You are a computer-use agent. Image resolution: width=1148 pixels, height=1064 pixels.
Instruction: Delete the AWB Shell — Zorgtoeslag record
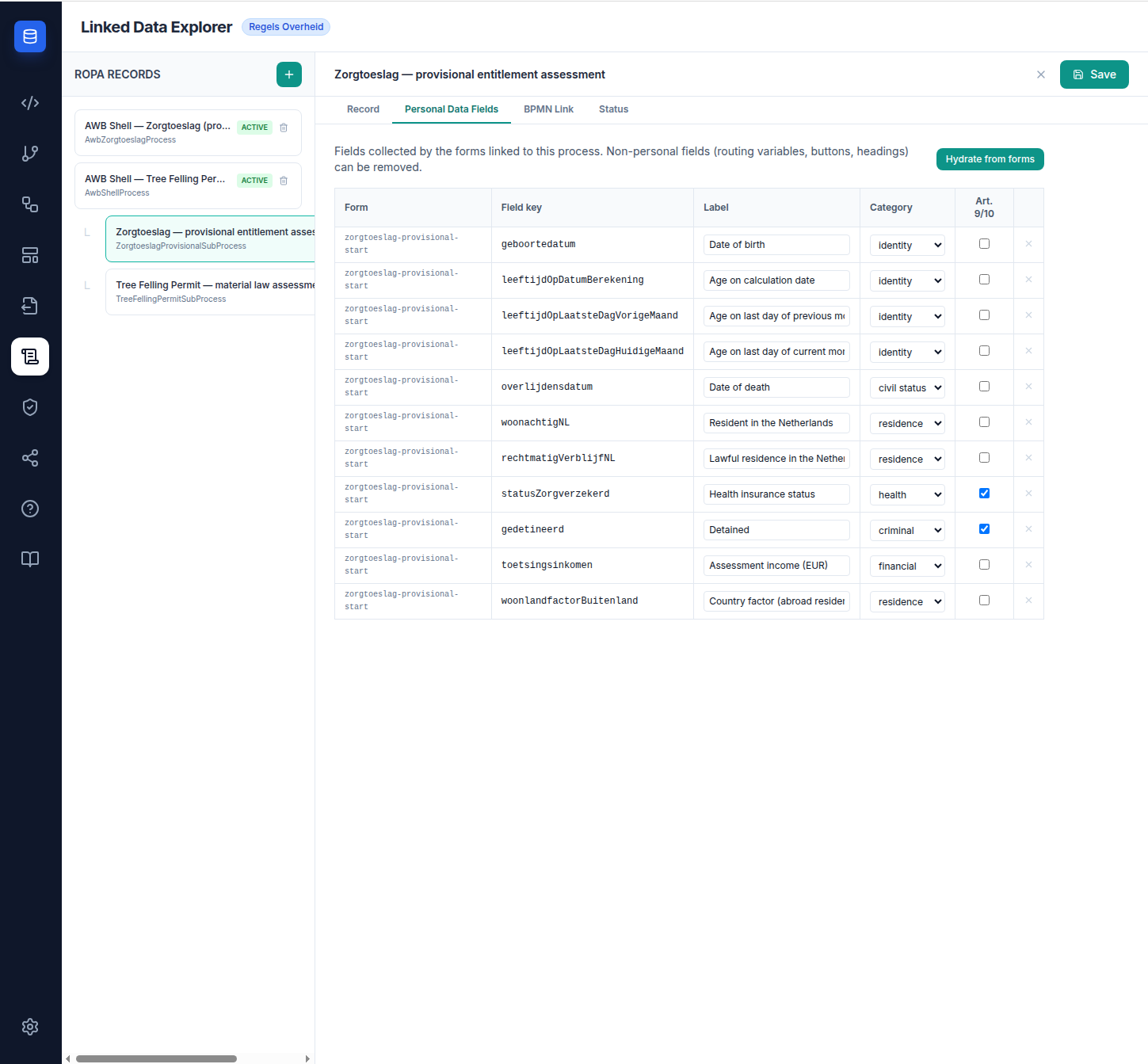coord(284,128)
